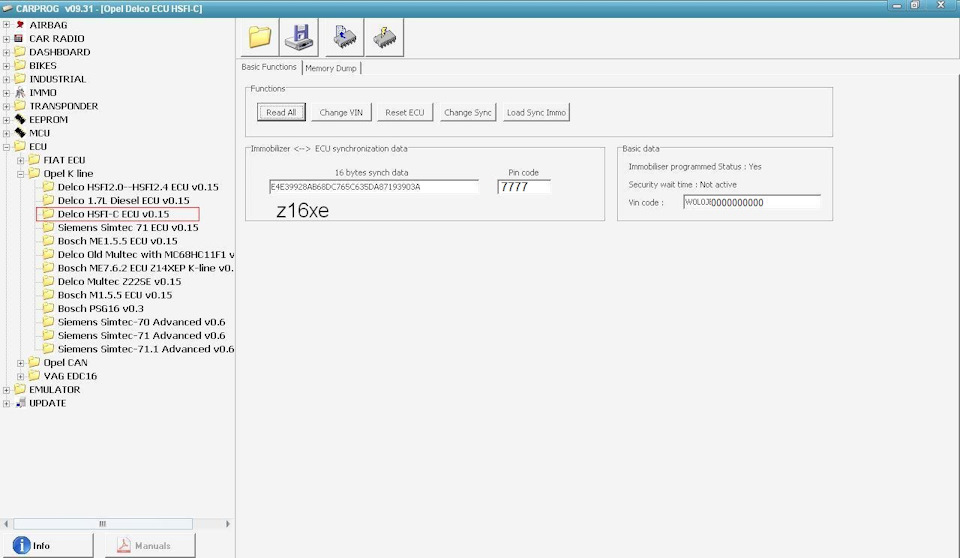Select Delco HSFI2.0--HSFI2.4 ECU v0.15
This screenshot has width=960, height=558.
point(138,187)
